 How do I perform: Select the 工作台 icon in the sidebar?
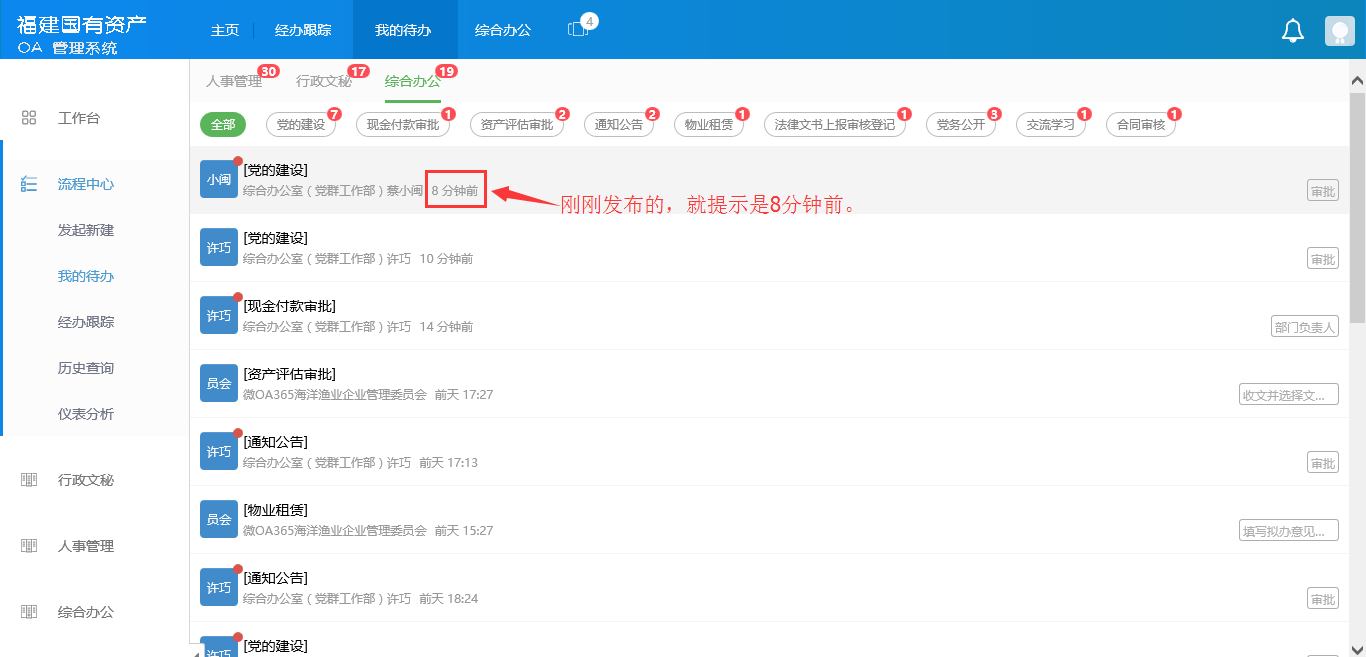click(28, 117)
